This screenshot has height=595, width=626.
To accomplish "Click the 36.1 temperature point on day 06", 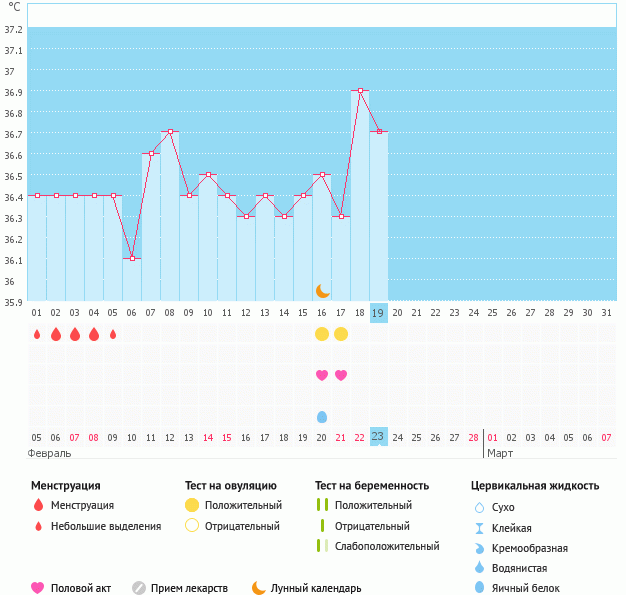I will (132, 258).
